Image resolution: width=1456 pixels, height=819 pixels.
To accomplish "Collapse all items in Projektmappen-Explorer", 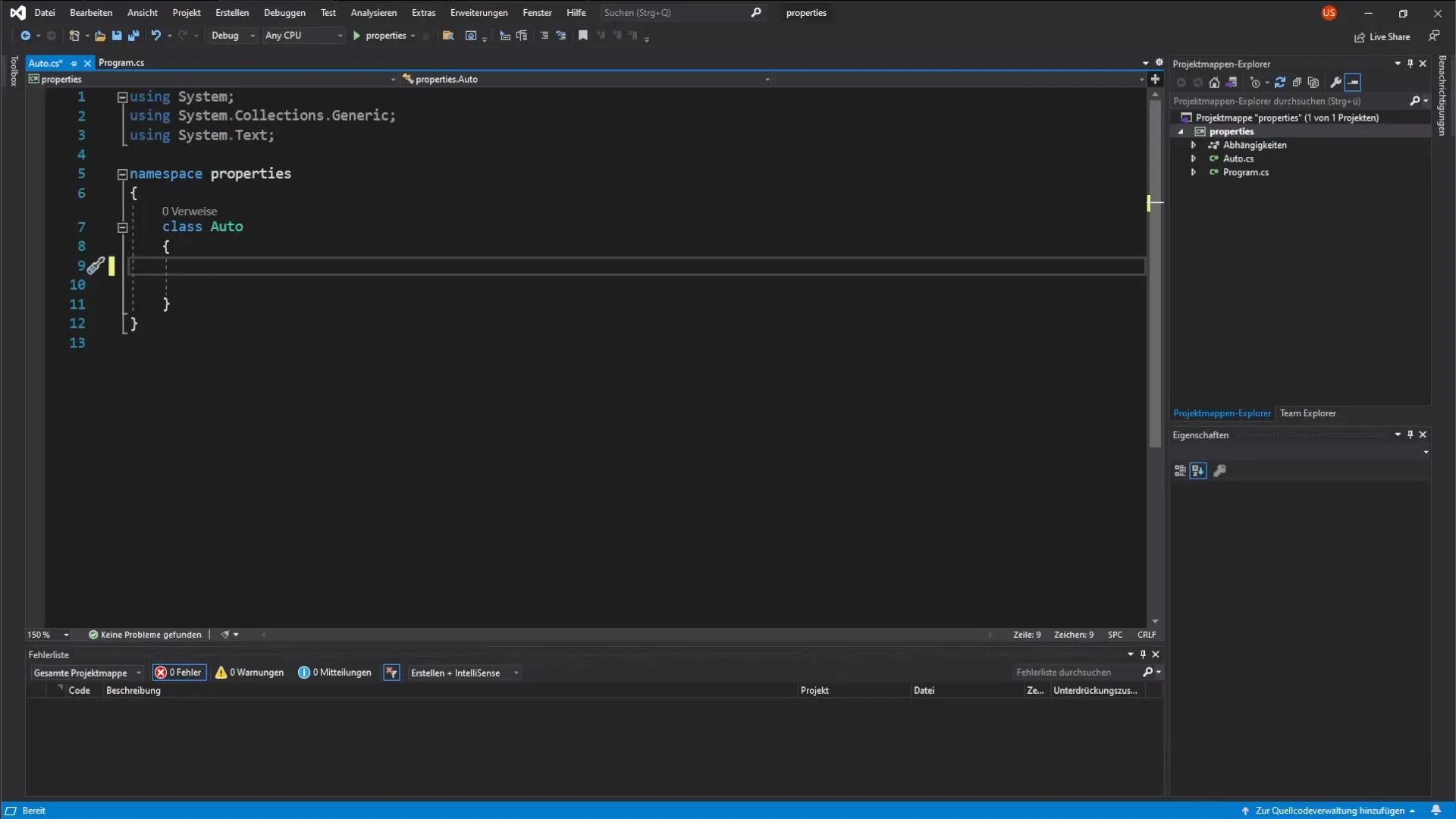I will click(x=1297, y=83).
